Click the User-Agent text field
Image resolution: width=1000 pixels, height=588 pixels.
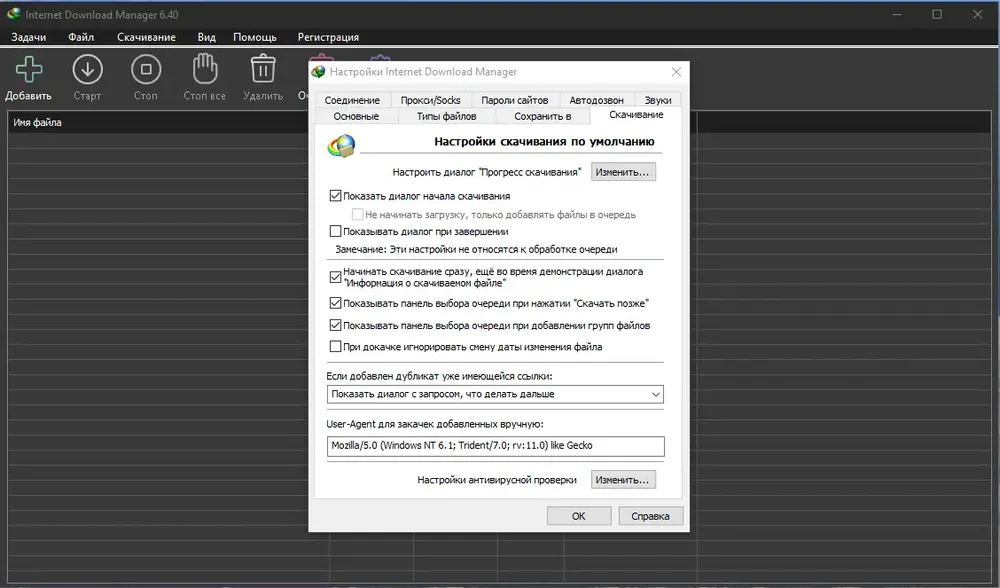point(496,446)
